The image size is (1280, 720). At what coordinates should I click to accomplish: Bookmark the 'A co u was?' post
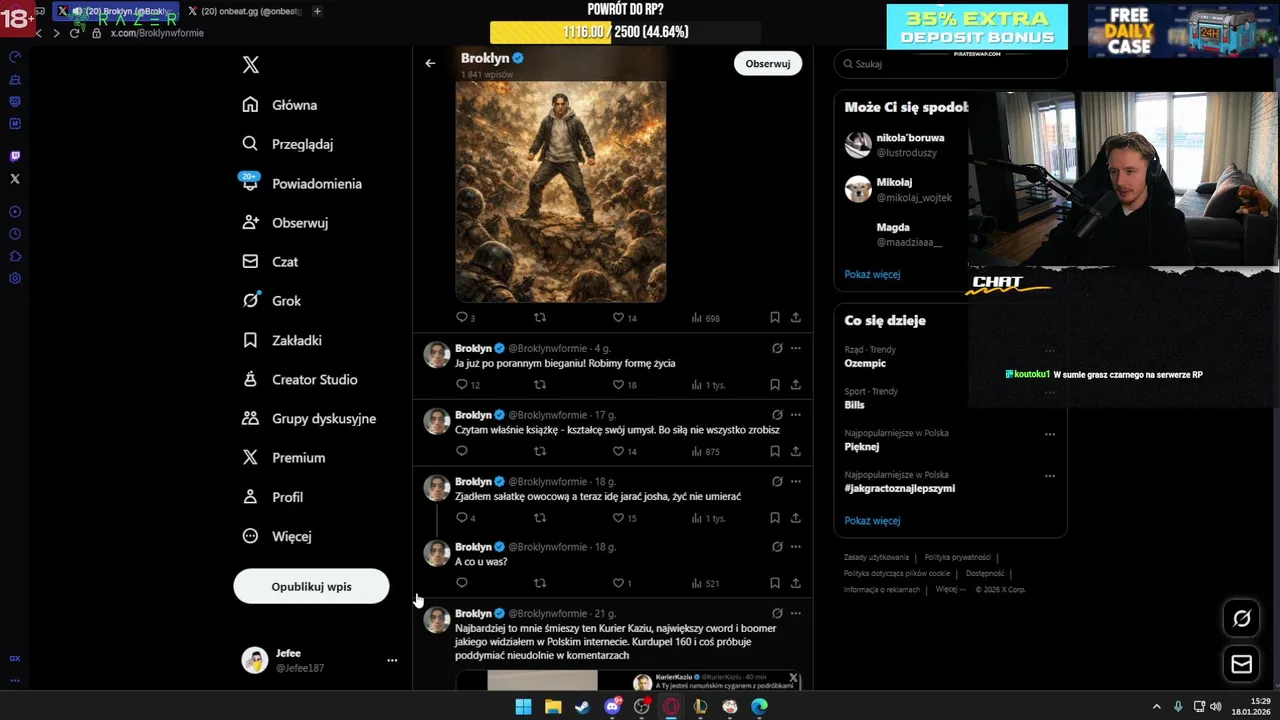pyautogui.click(x=775, y=583)
